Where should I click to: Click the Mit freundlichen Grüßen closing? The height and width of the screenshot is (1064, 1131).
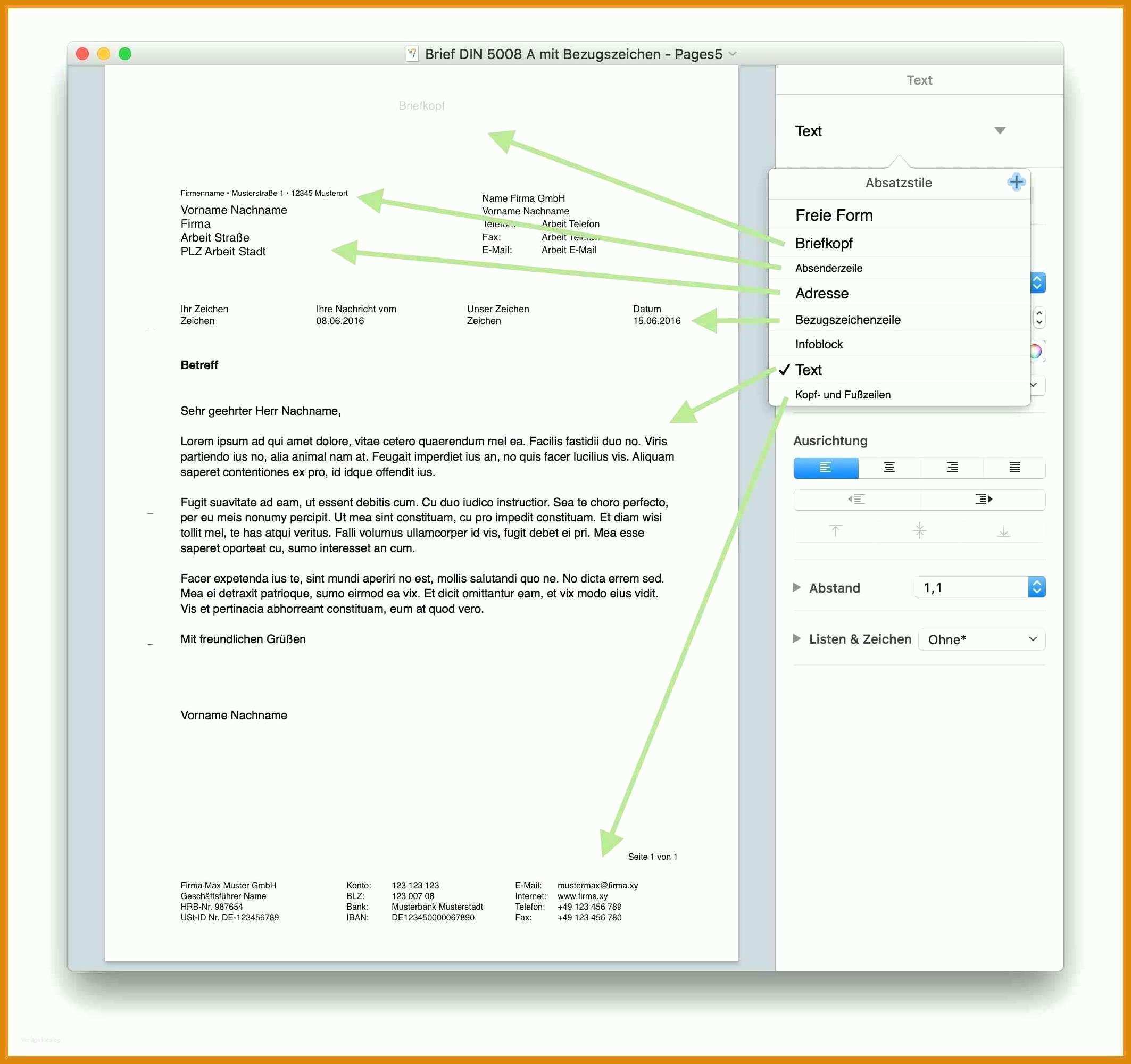pos(243,639)
